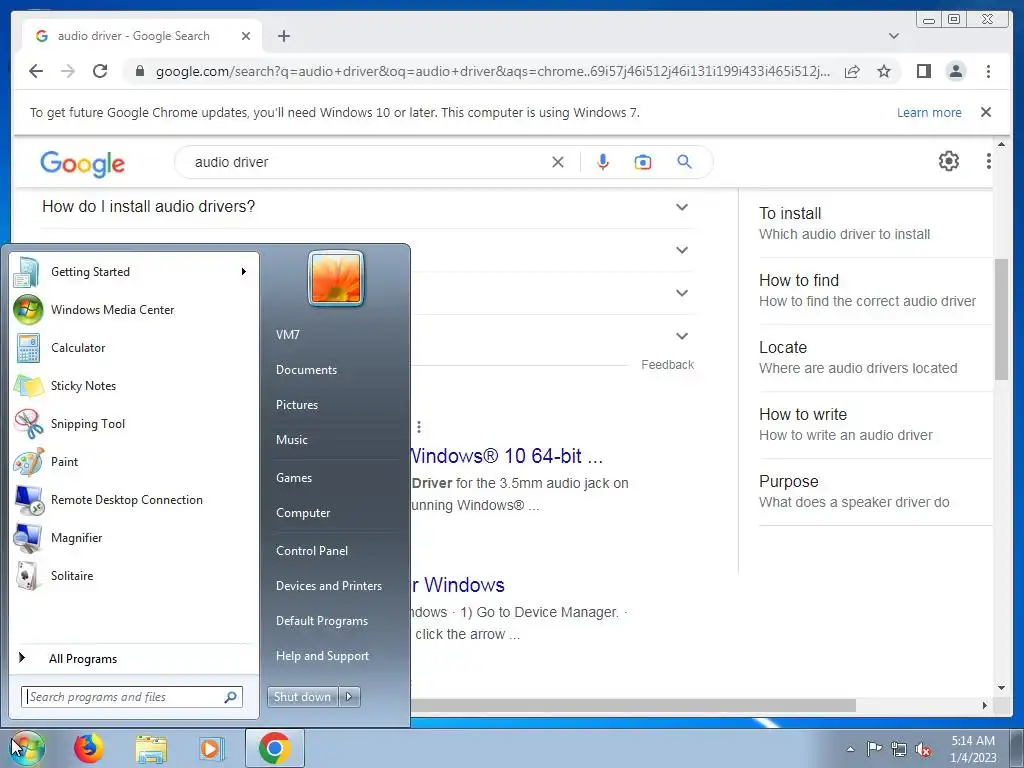Open Google quick settings gear
Screen dimensions: 1024x768
point(948,161)
